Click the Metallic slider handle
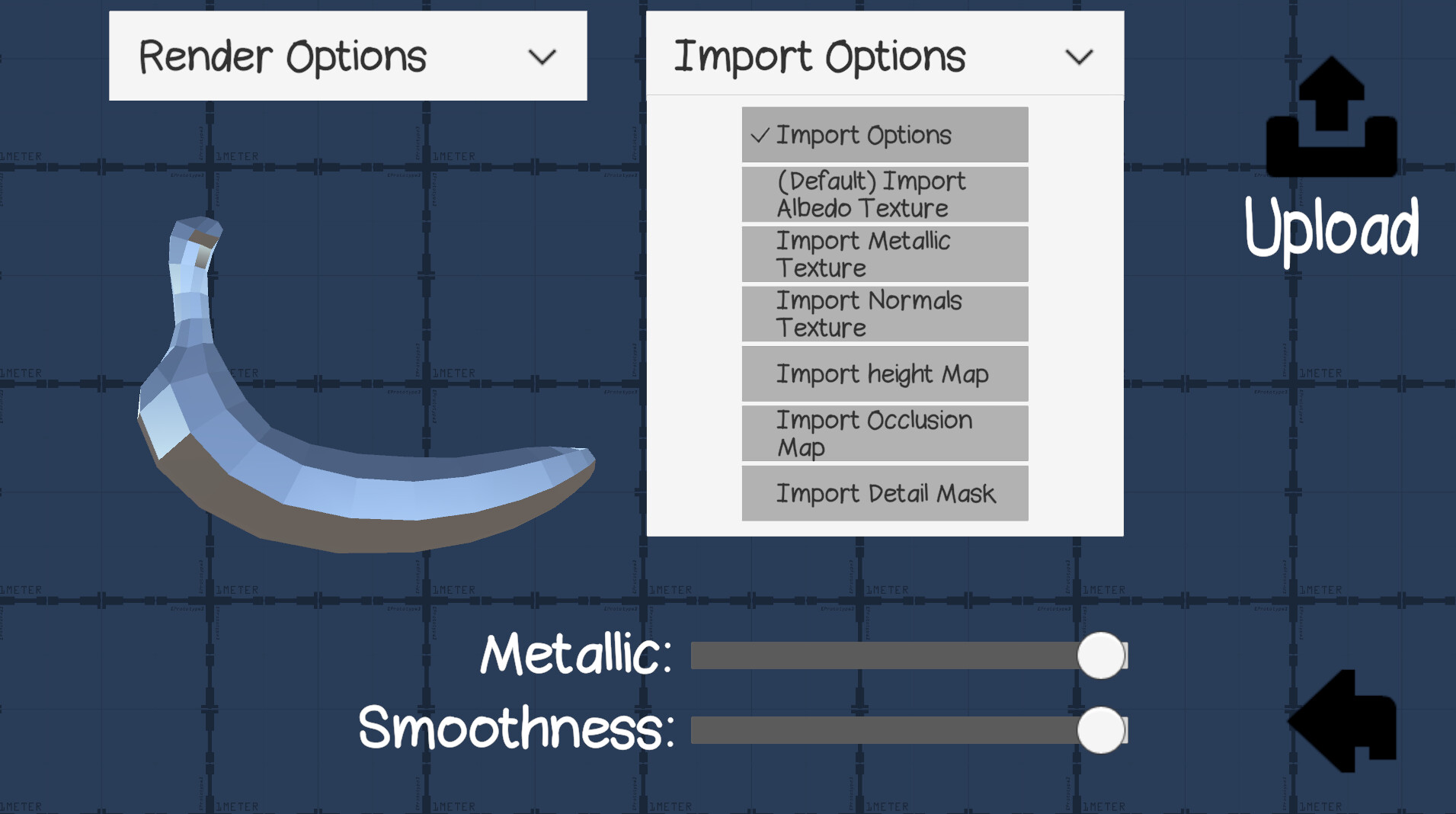The width and height of the screenshot is (1456, 814). (1101, 655)
